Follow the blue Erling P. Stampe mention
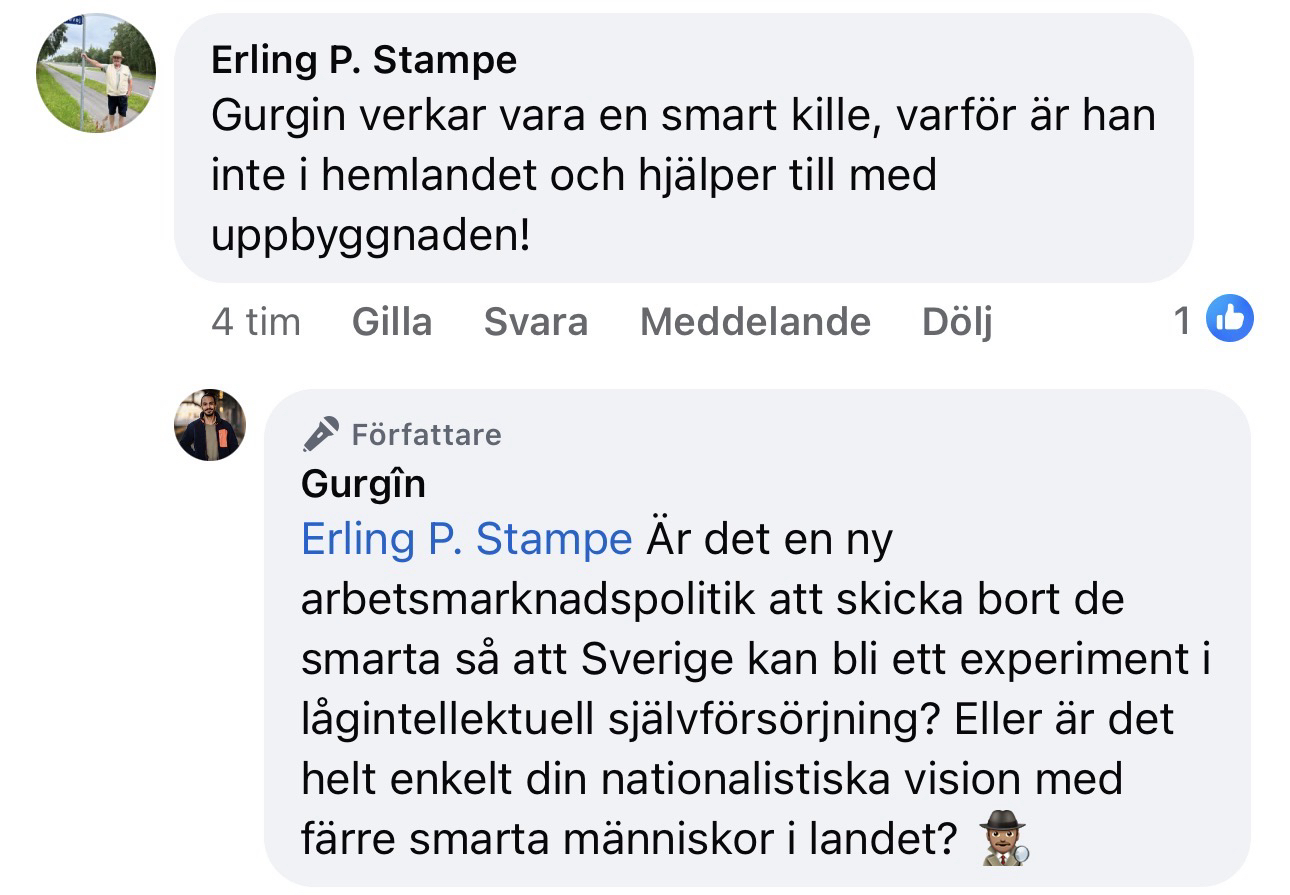The width and height of the screenshot is (1290, 895). (466, 540)
